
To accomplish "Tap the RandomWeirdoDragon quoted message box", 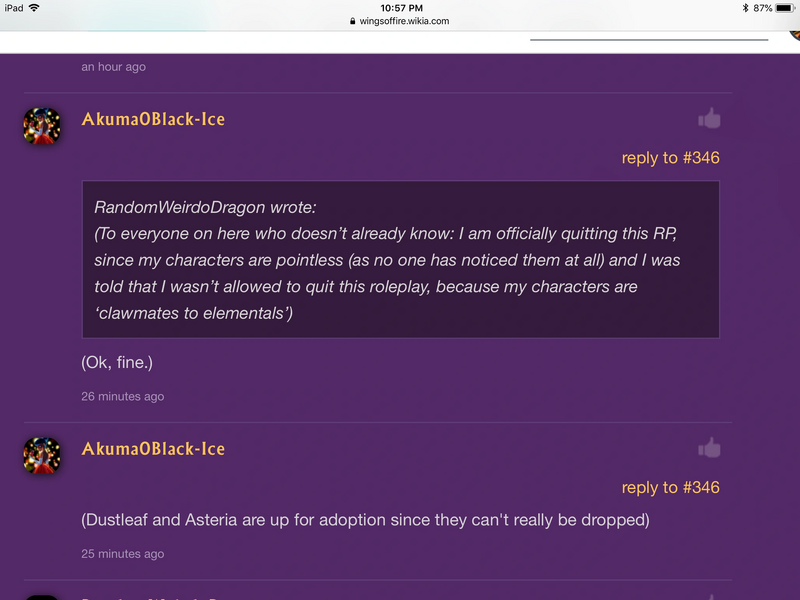I will click(x=400, y=259).
